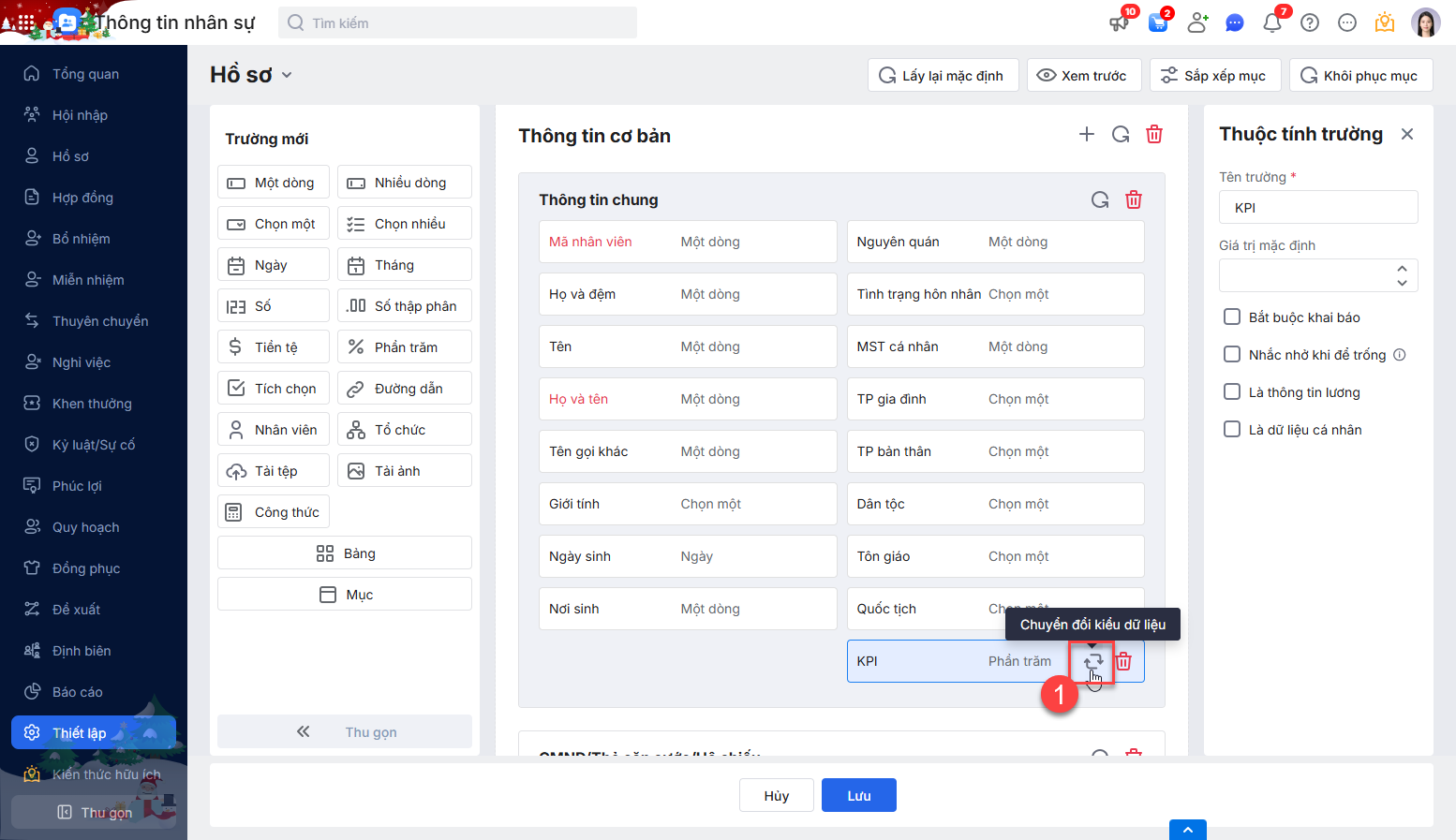This screenshot has height=840, width=1456.
Task: Collapse the left sidebar with Thu gọn
Action: (x=94, y=812)
